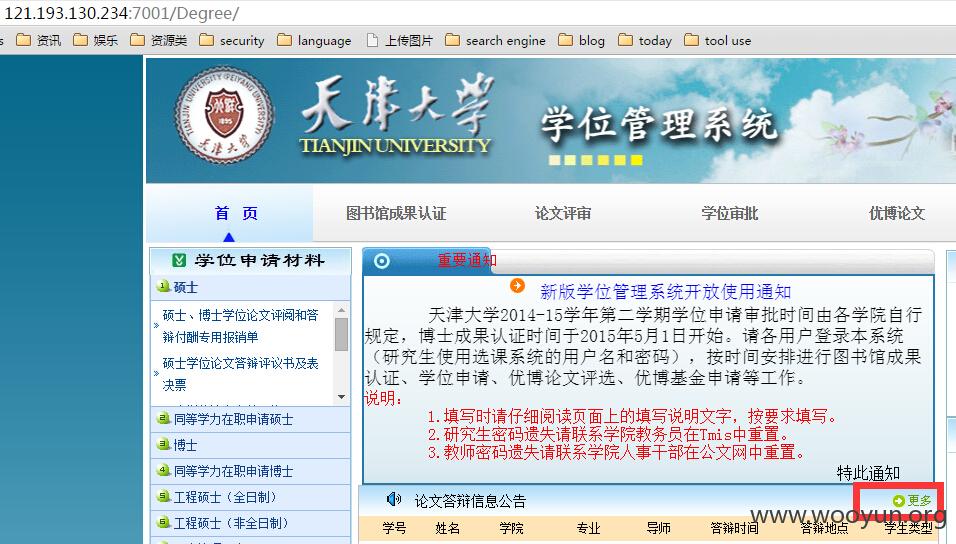The width and height of the screenshot is (956, 544).
Task: Open the 论文评审 tab
Action: tap(563, 213)
